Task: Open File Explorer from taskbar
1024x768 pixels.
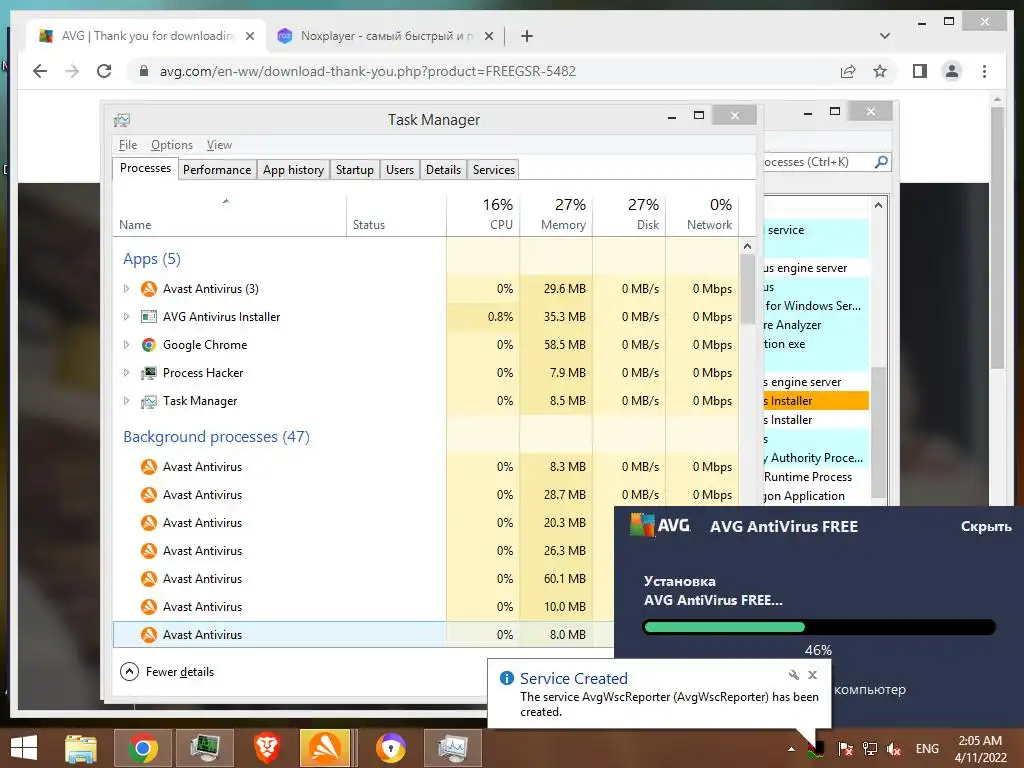Action: pyautogui.click(x=81, y=748)
